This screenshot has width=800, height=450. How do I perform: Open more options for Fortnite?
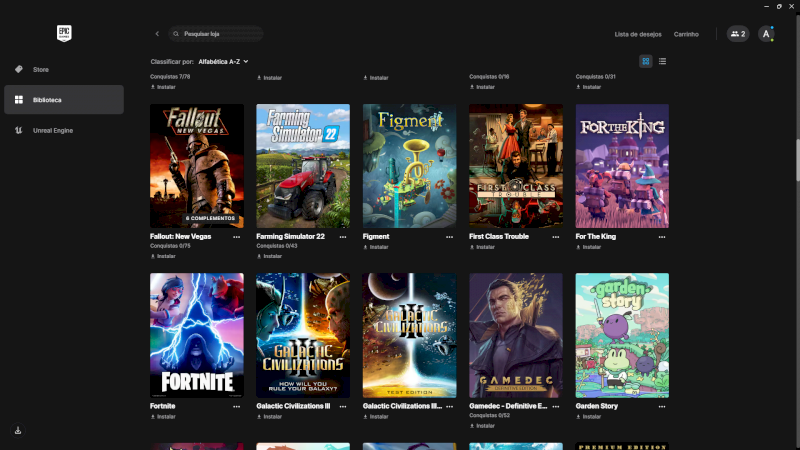[237, 407]
